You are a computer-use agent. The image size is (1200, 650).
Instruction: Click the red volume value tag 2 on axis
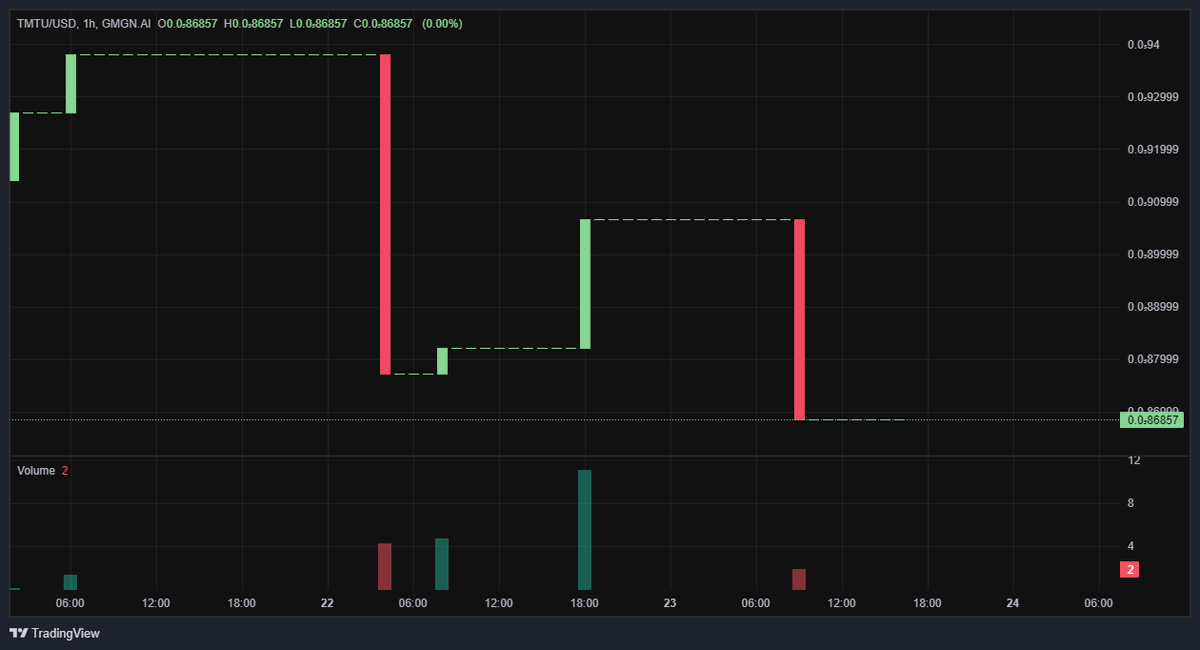[x=1130, y=570]
